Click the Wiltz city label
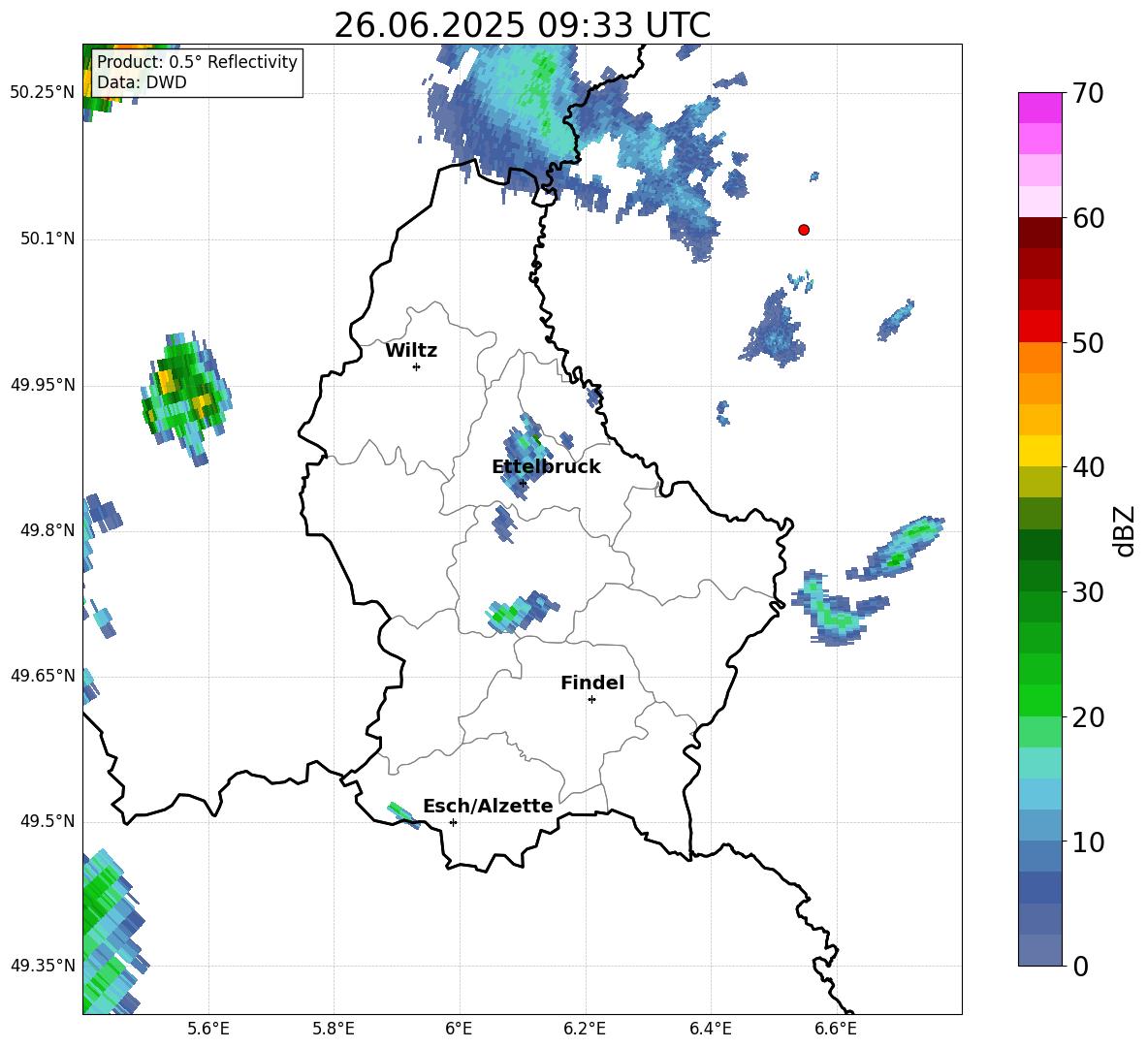Screen dimensions: 1148x1048 point(411,351)
